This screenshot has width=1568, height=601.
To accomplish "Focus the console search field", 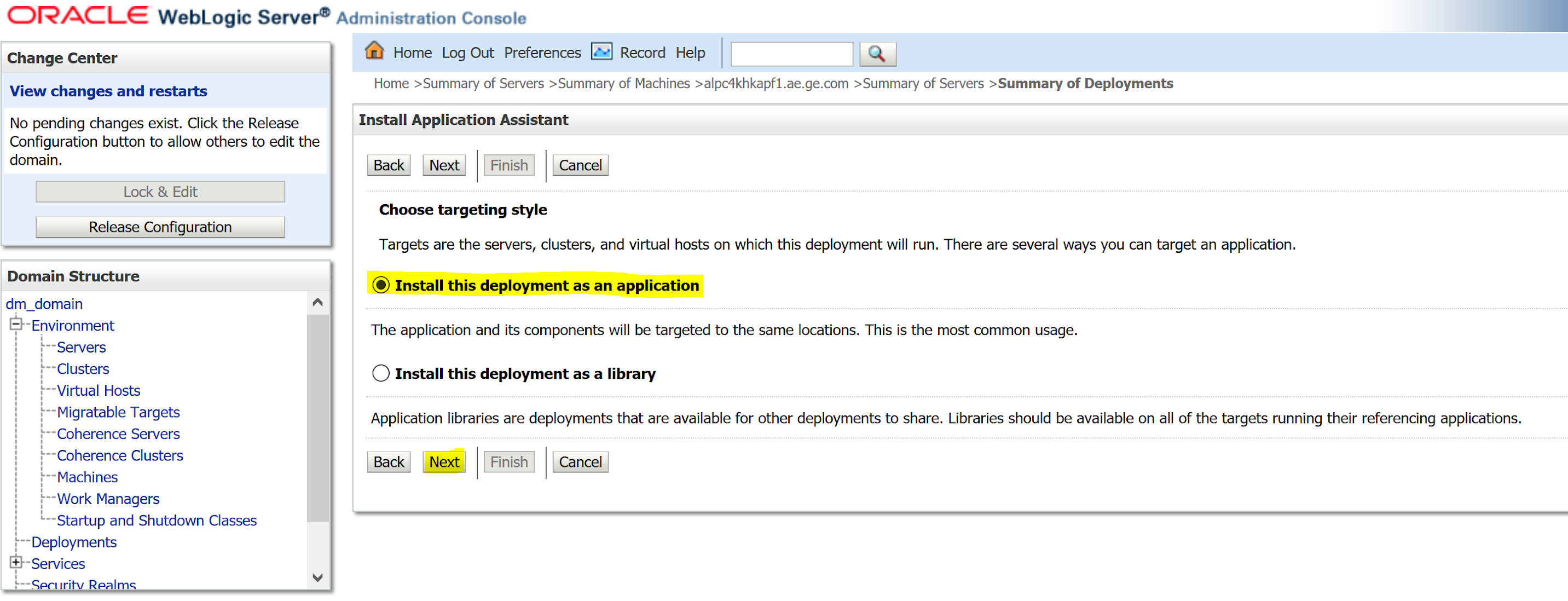I will tap(791, 54).
